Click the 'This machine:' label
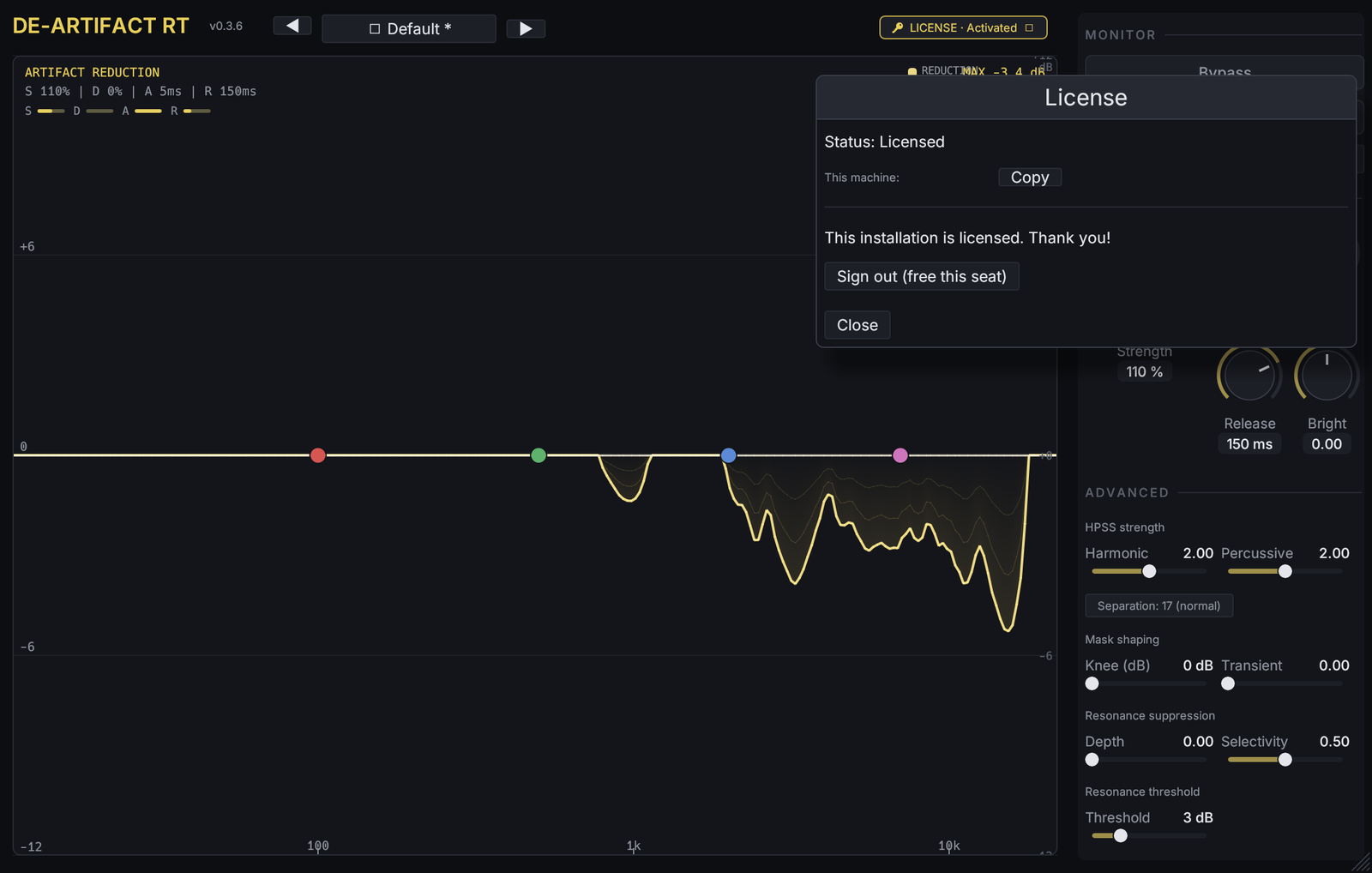Image resolution: width=1372 pixels, height=873 pixels. coord(862,178)
